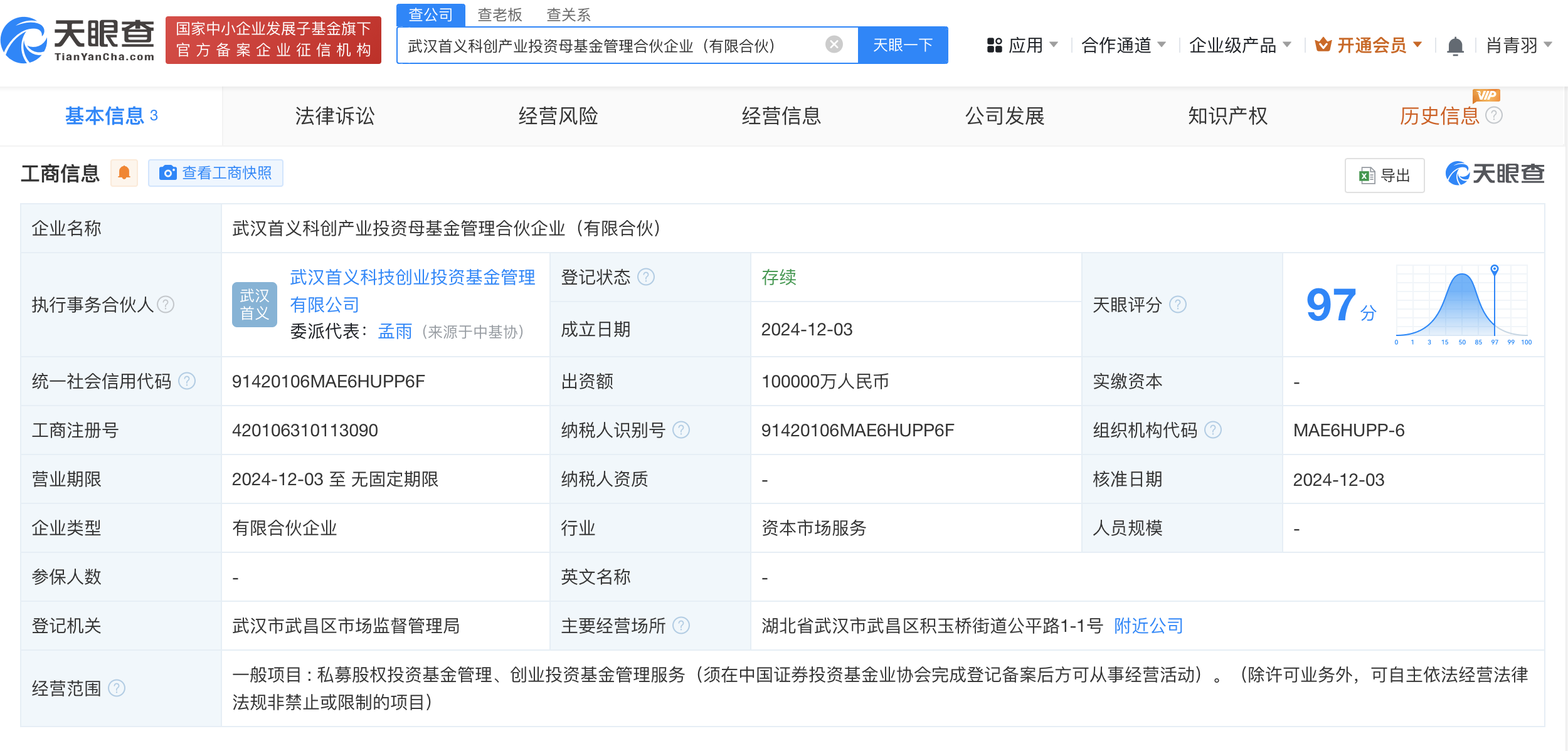Viewport: 1568px width, 751px height.
Task: Click help icon beside 纳税人识别号
Action: click(681, 430)
